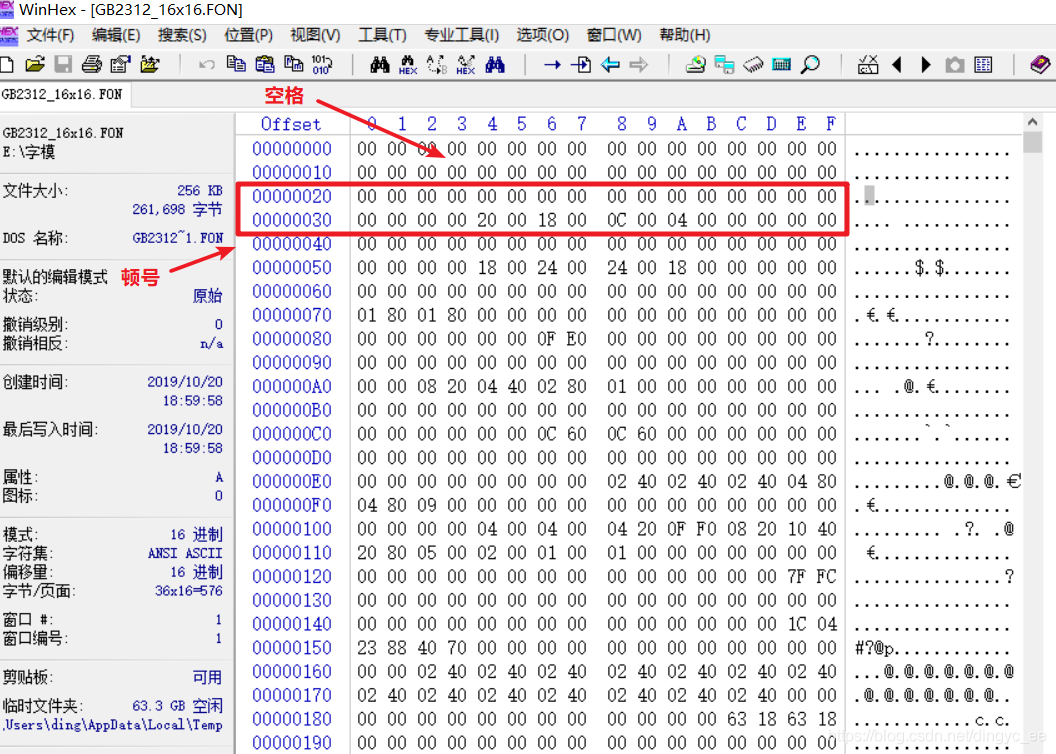Click the Find text binoculars icon

(380, 65)
